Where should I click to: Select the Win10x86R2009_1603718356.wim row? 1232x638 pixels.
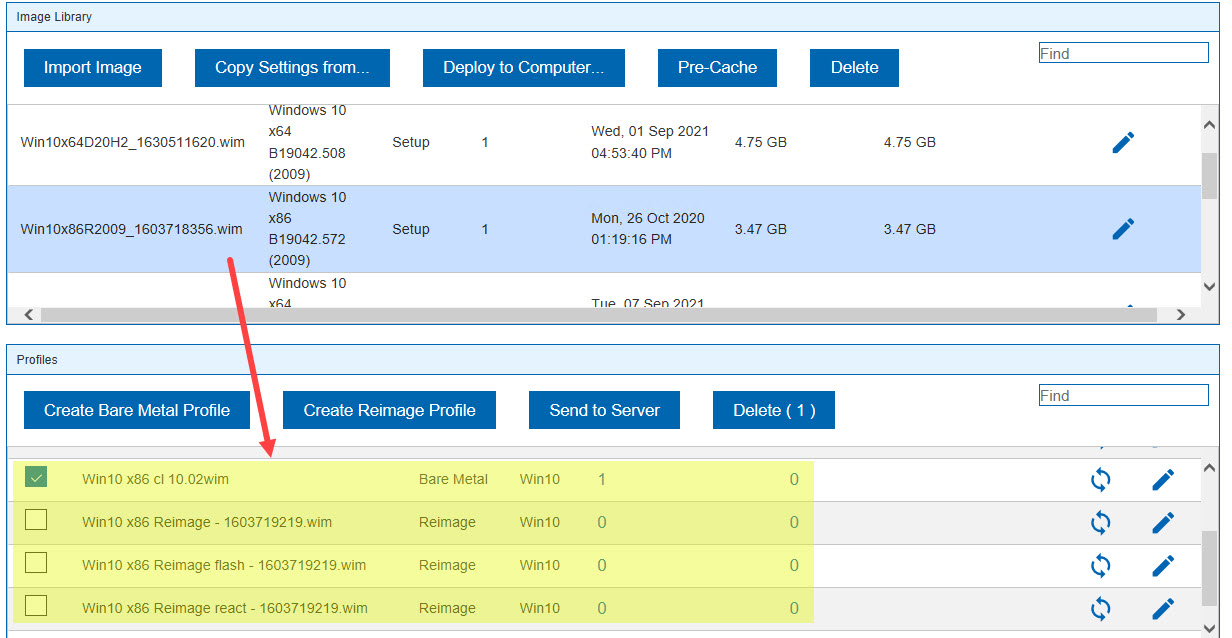604,229
